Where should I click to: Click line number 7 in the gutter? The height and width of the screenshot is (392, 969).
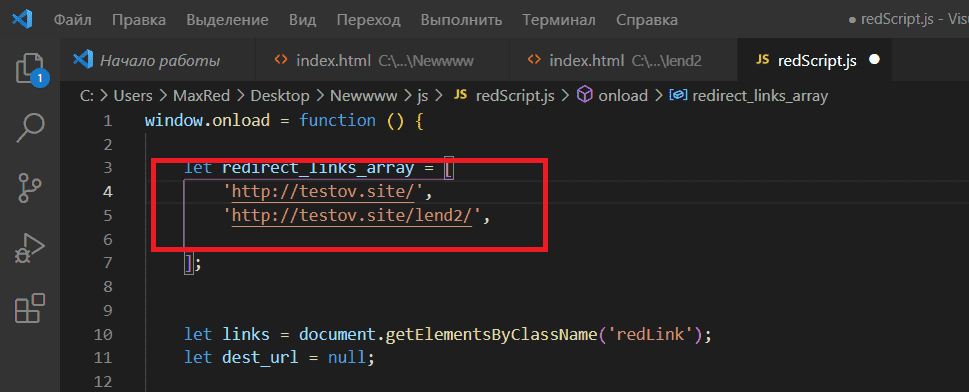[108, 263]
